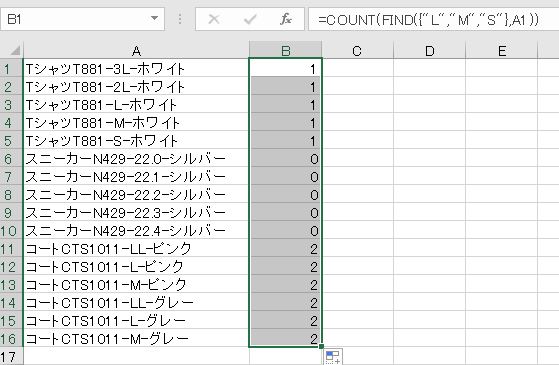Select column A header

[x=136, y=50]
